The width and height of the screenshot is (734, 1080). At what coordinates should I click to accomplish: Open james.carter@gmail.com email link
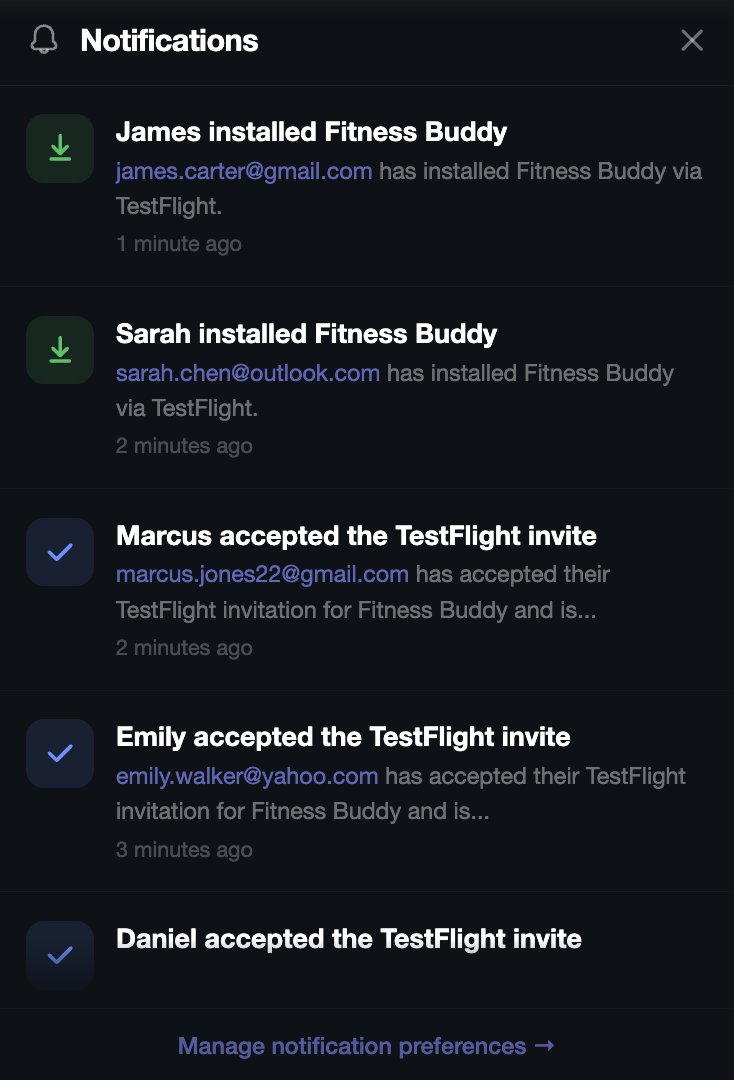(x=244, y=171)
